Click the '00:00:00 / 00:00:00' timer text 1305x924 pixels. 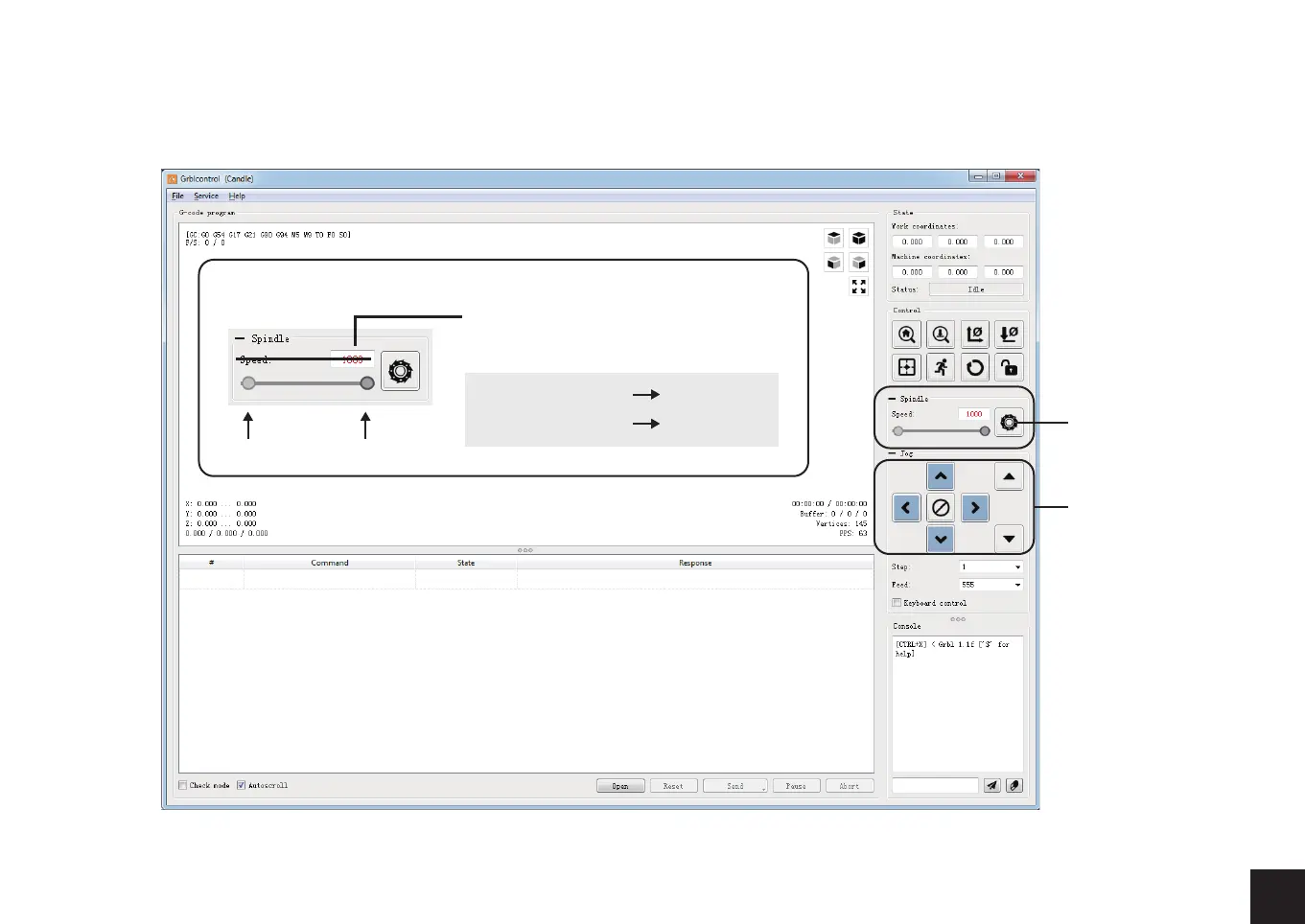coord(829,503)
